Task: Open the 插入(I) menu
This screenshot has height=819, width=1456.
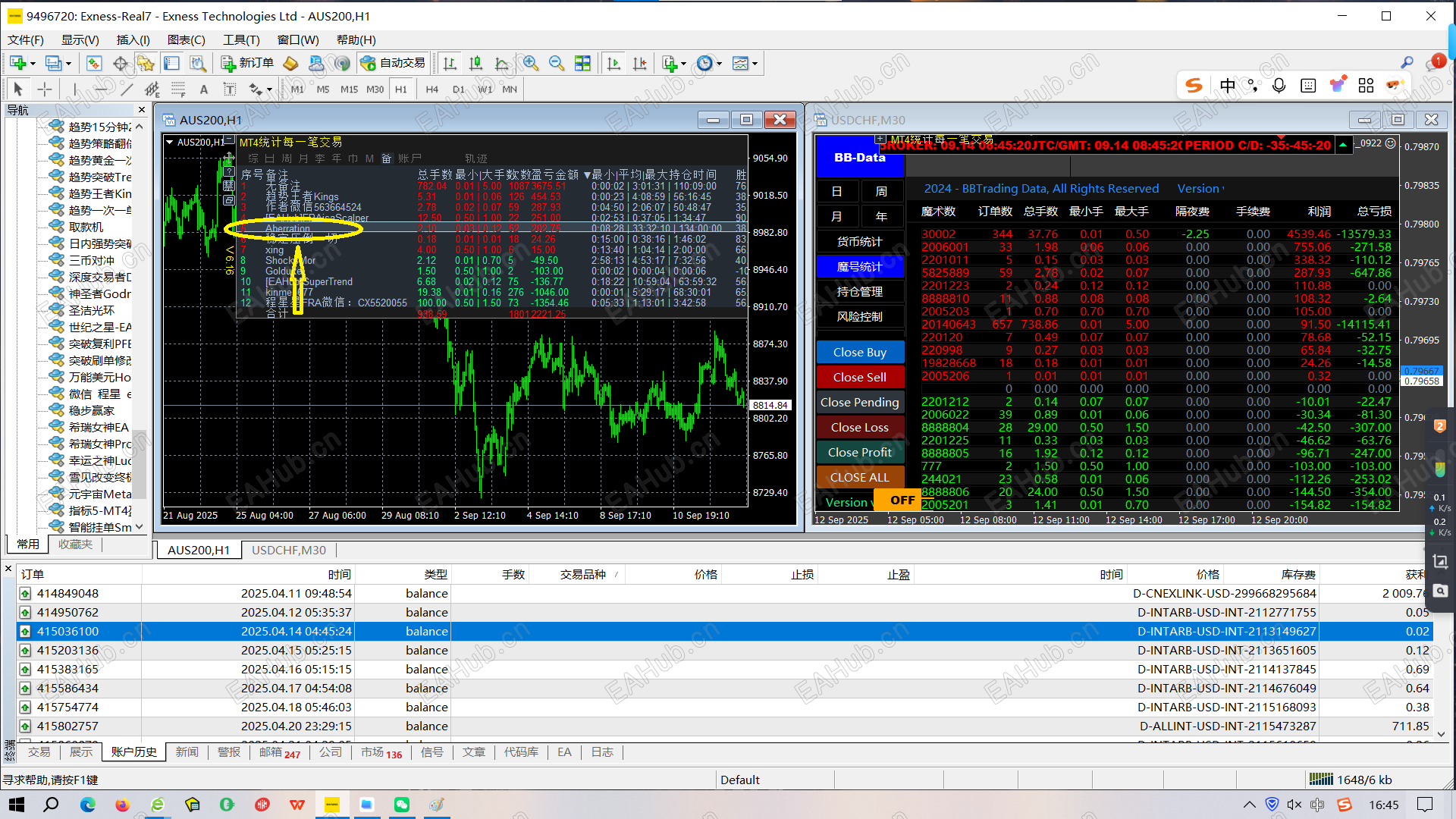Action: [x=133, y=39]
